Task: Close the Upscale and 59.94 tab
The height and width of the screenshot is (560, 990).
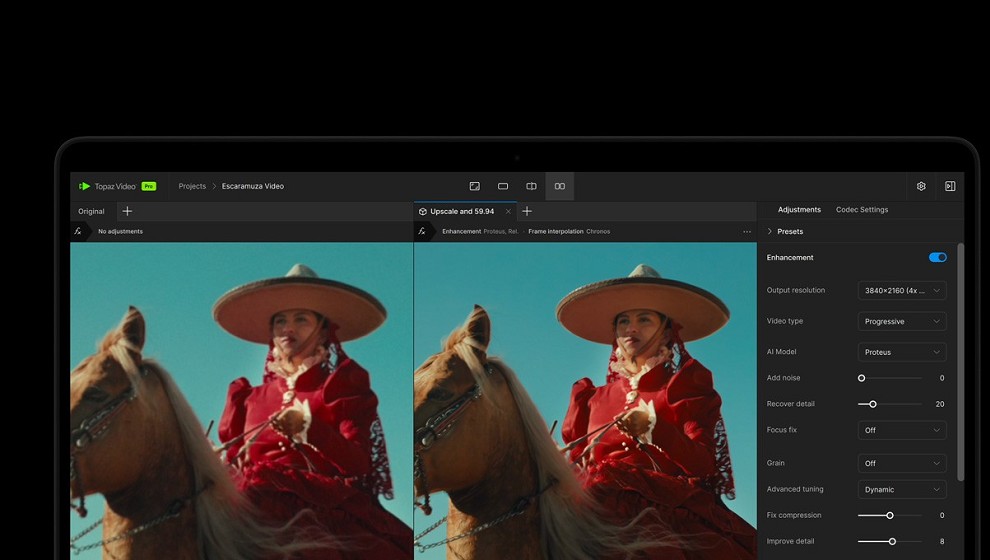Action: click(x=508, y=211)
